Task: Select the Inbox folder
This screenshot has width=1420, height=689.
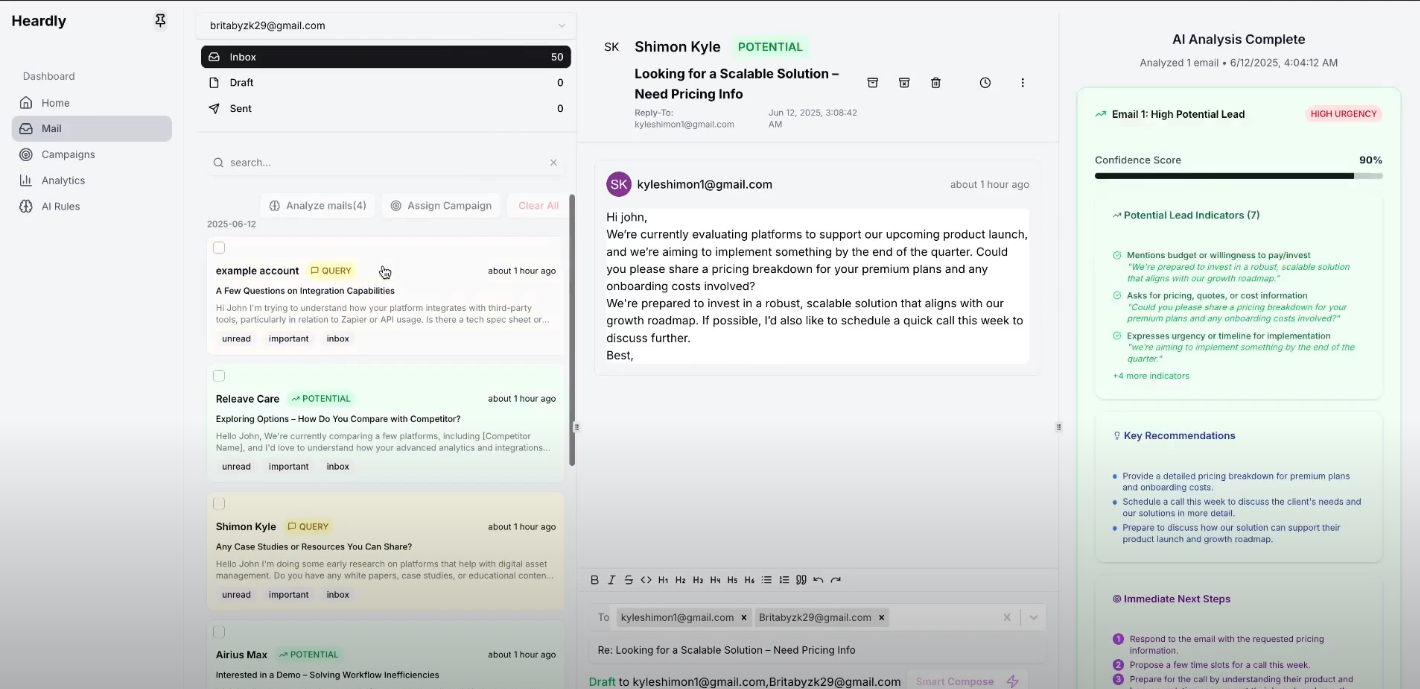Action: [x=386, y=57]
